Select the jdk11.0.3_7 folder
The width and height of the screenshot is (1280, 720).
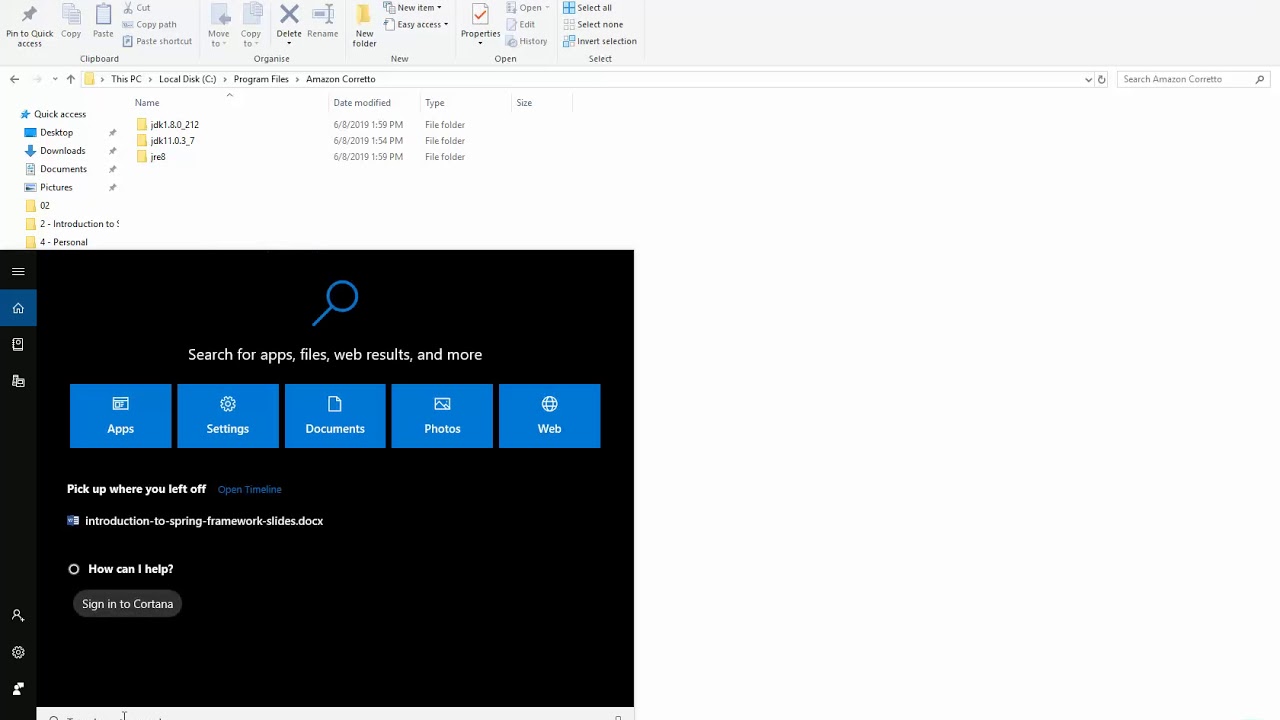(172, 141)
